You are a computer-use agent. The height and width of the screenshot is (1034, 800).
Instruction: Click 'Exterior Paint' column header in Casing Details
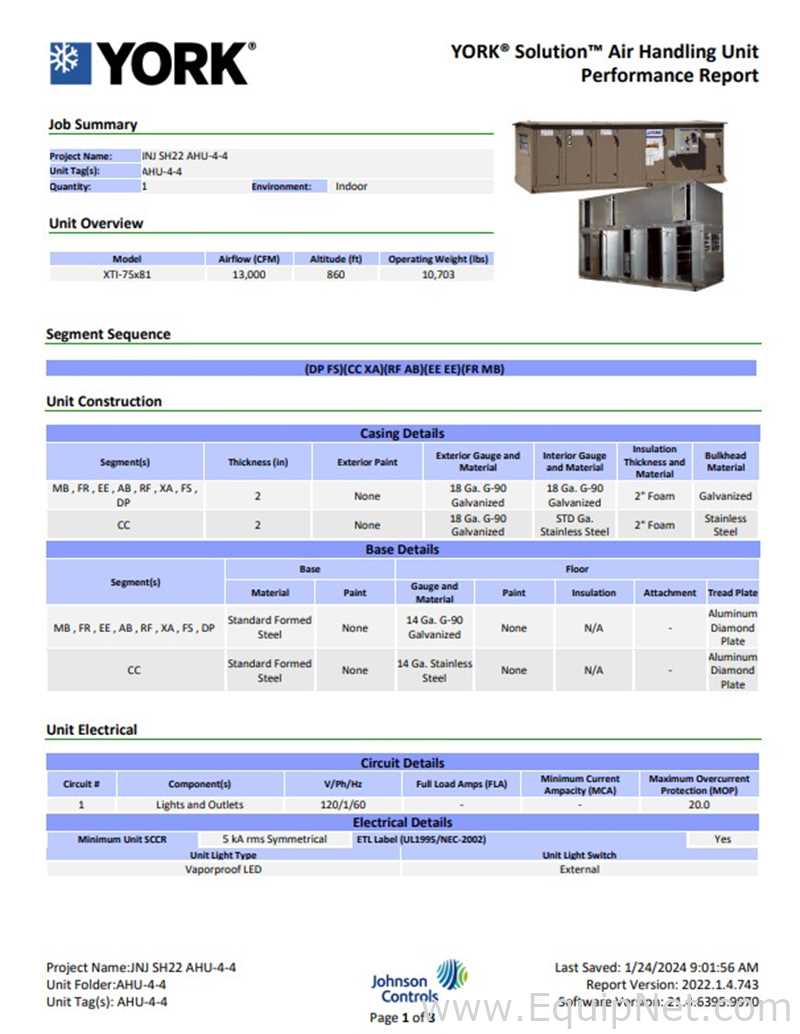[x=367, y=462]
